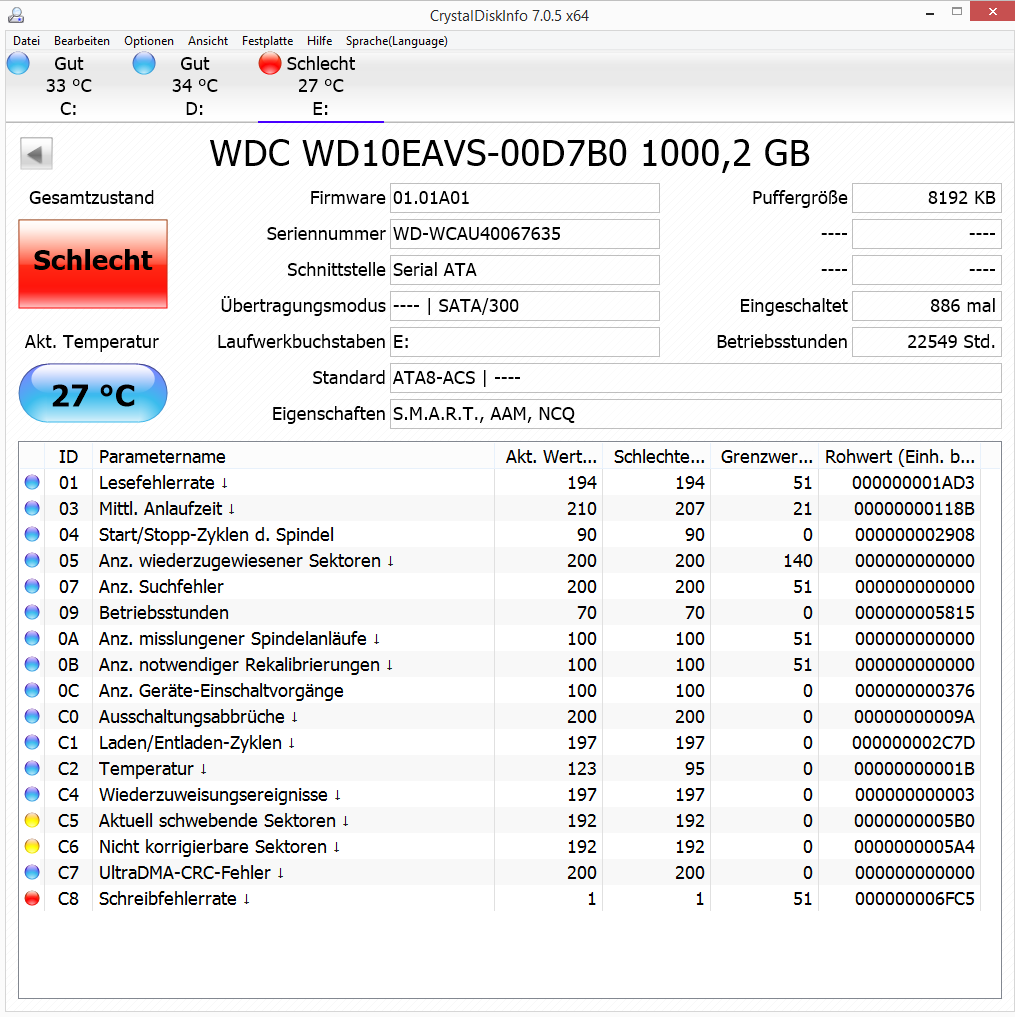The height and width of the screenshot is (1017, 1015).
Task: Click the Seriennummer field WD-WCAU40067635
Action: click(524, 234)
